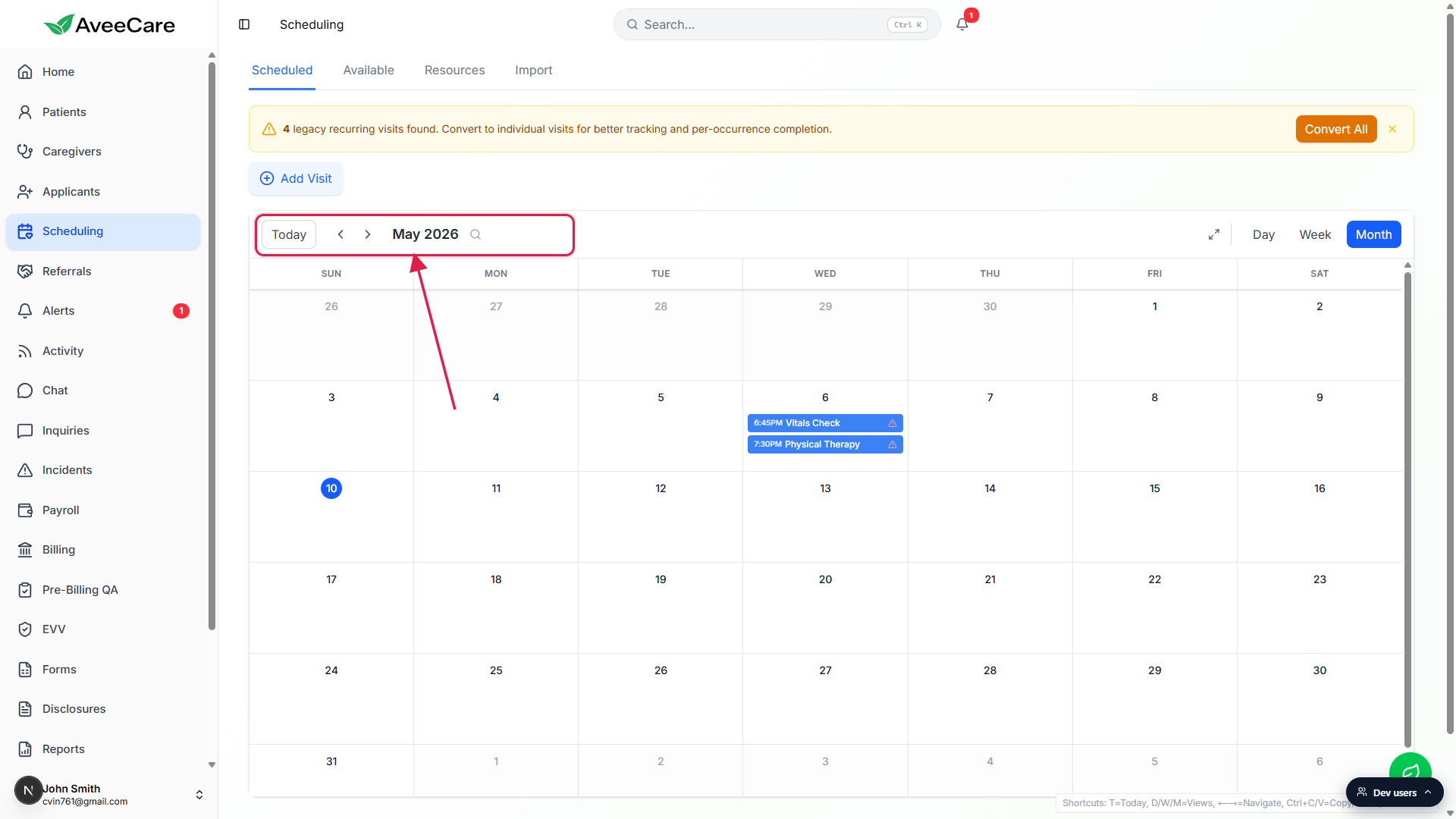Viewport: 1456px width, 819px height.
Task: Open Billing section
Action: tap(103, 550)
